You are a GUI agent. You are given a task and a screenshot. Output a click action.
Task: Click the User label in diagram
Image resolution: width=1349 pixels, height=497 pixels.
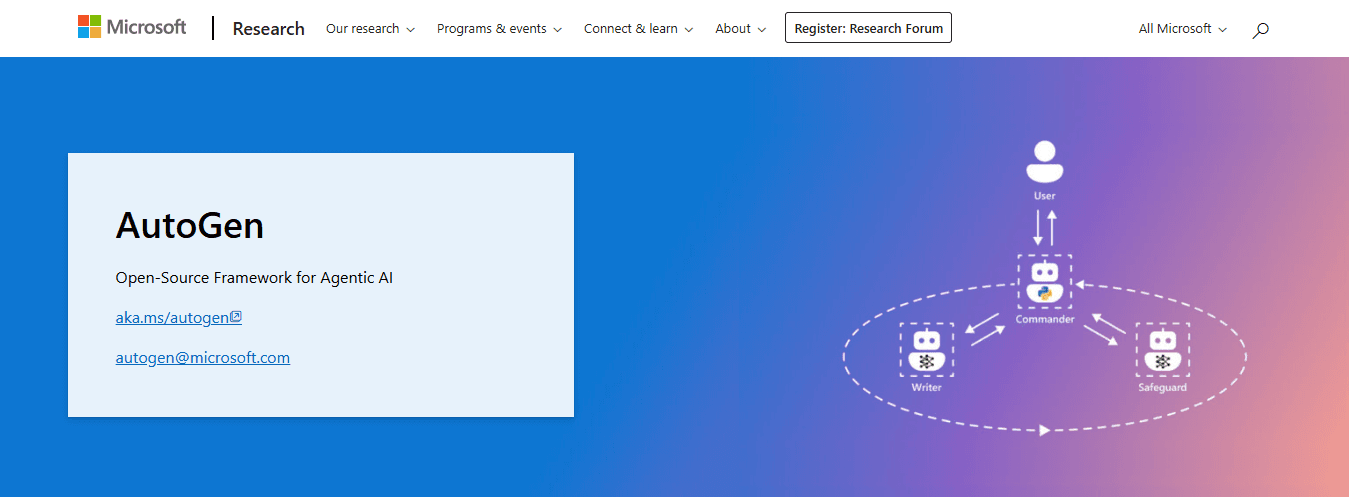click(x=1044, y=196)
